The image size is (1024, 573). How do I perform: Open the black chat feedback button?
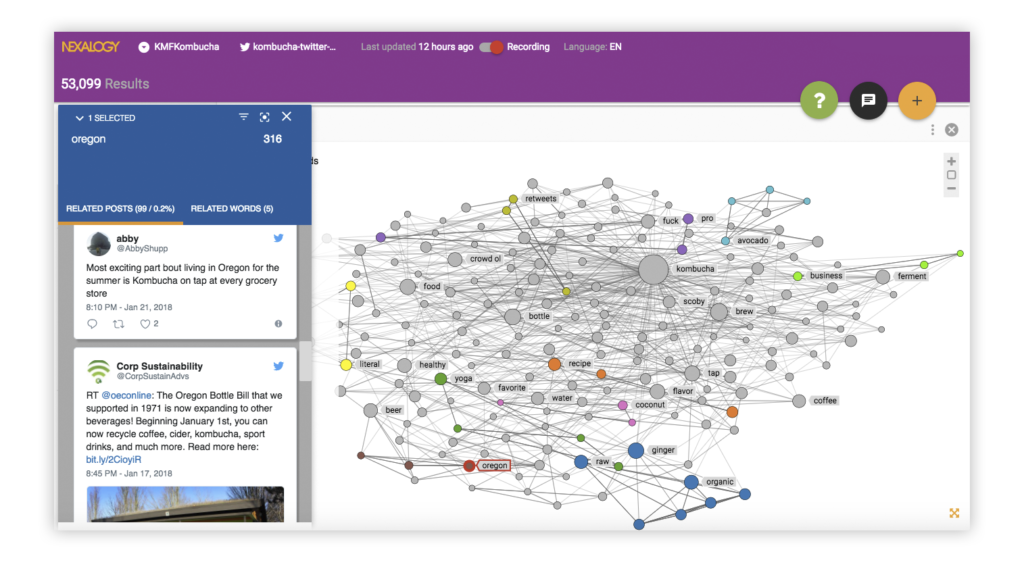click(868, 100)
